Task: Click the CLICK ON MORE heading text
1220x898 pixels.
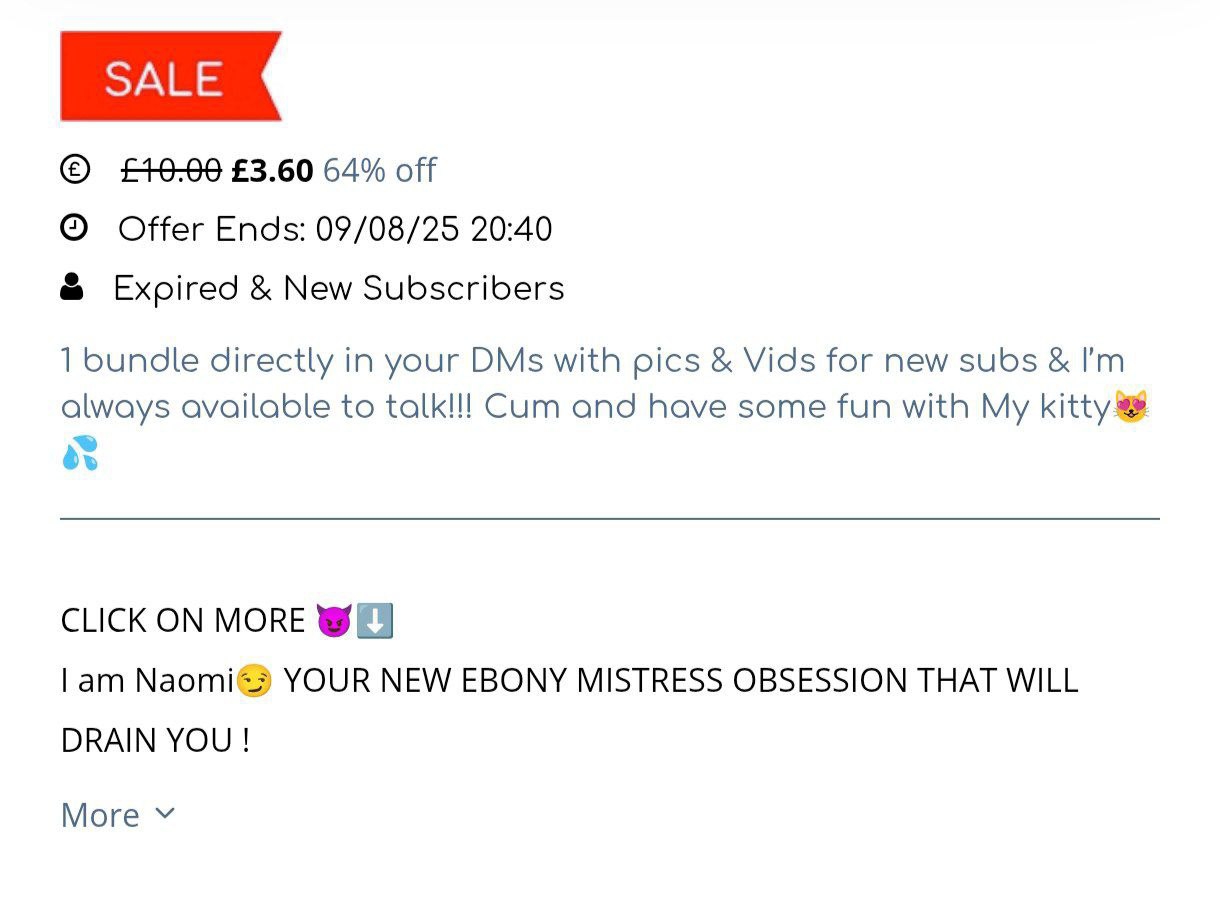Action: (x=183, y=621)
